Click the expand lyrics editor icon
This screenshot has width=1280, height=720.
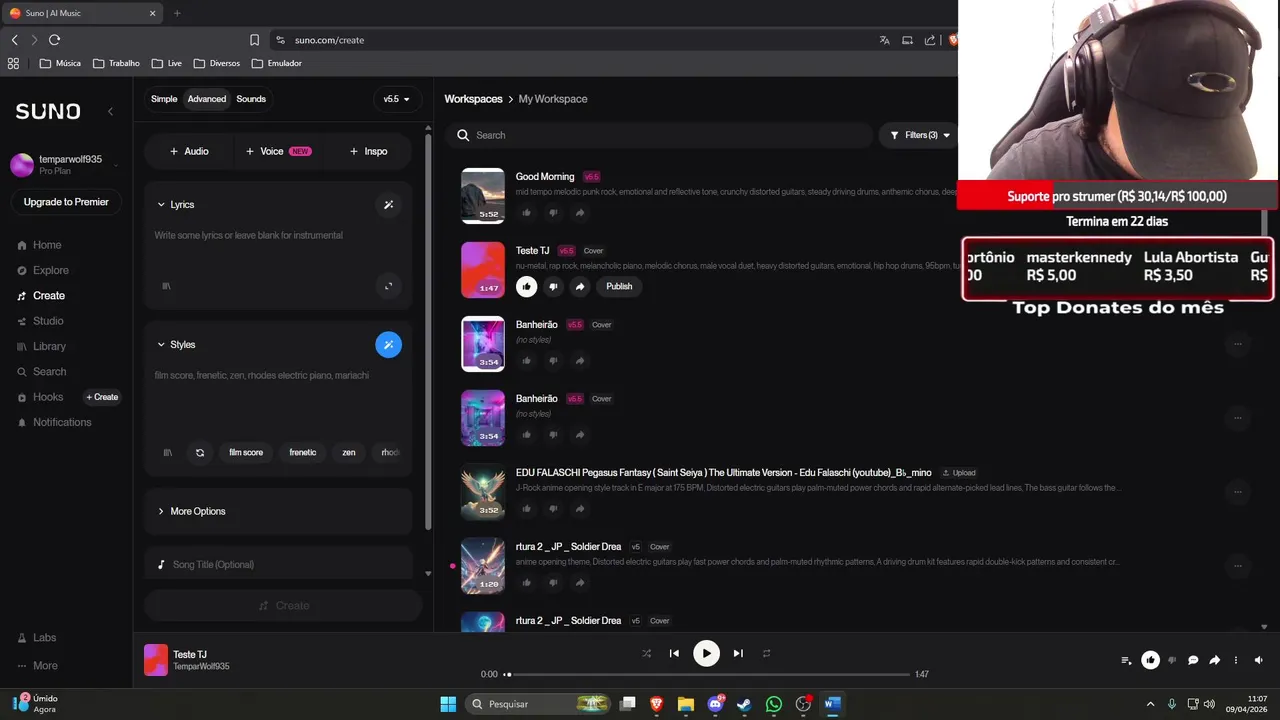[x=389, y=286]
